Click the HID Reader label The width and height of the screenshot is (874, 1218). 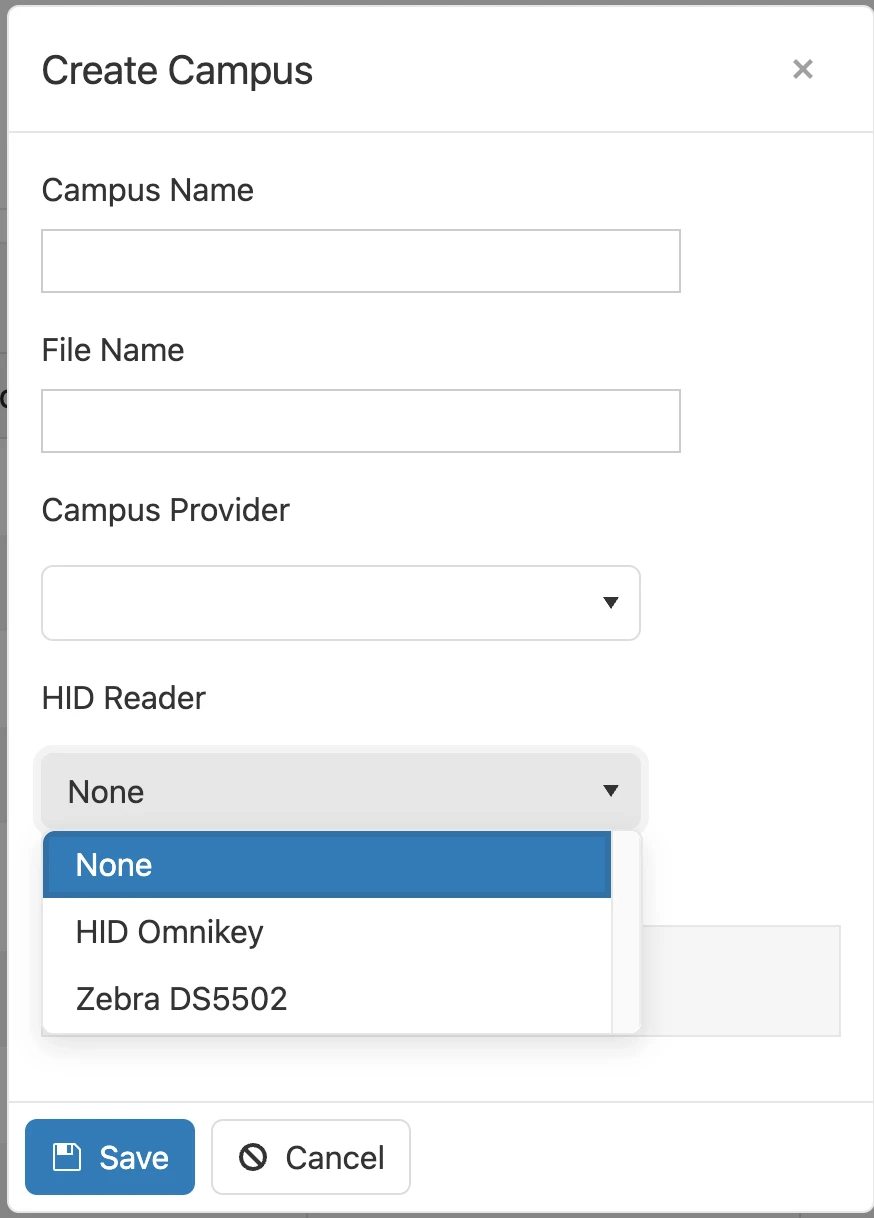pyautogui.click(x=123, y=698)
